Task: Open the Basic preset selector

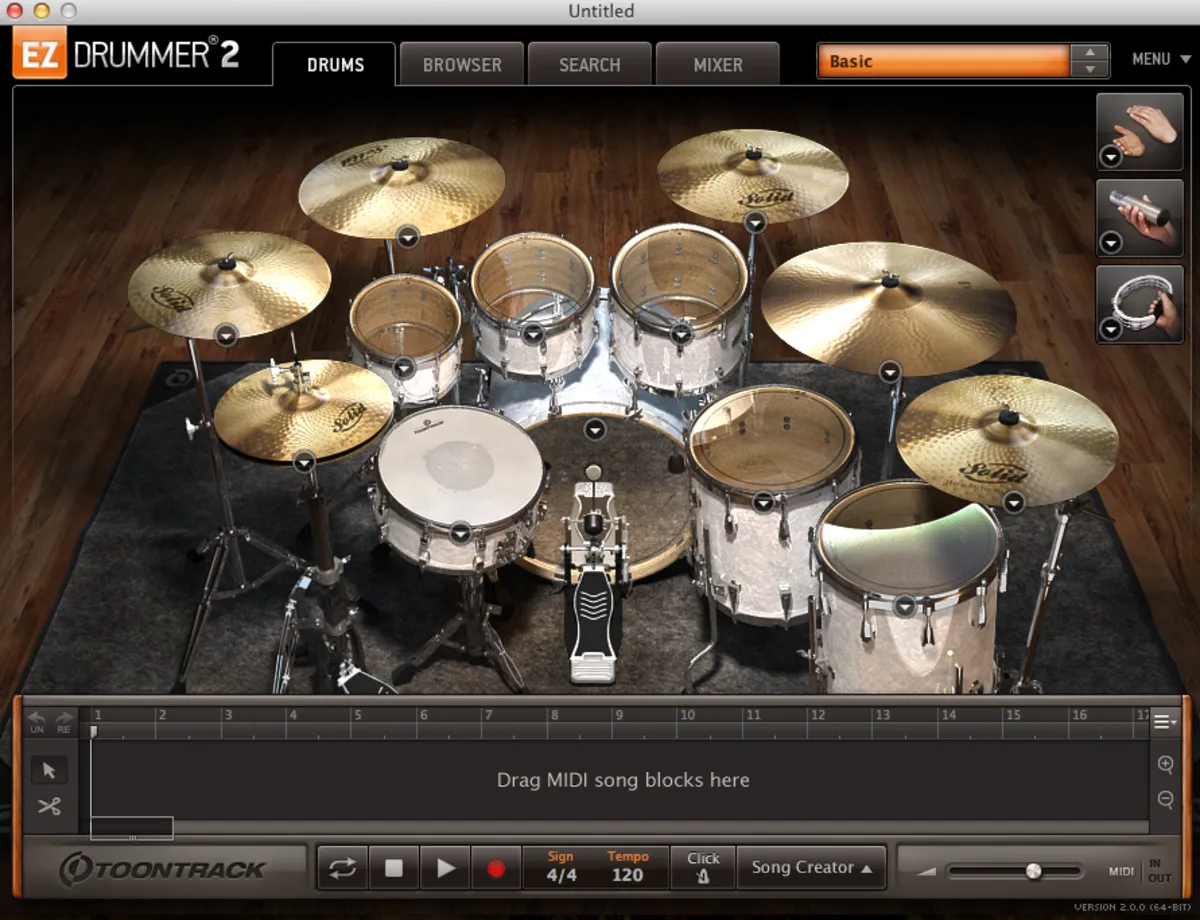Action: 943,61
